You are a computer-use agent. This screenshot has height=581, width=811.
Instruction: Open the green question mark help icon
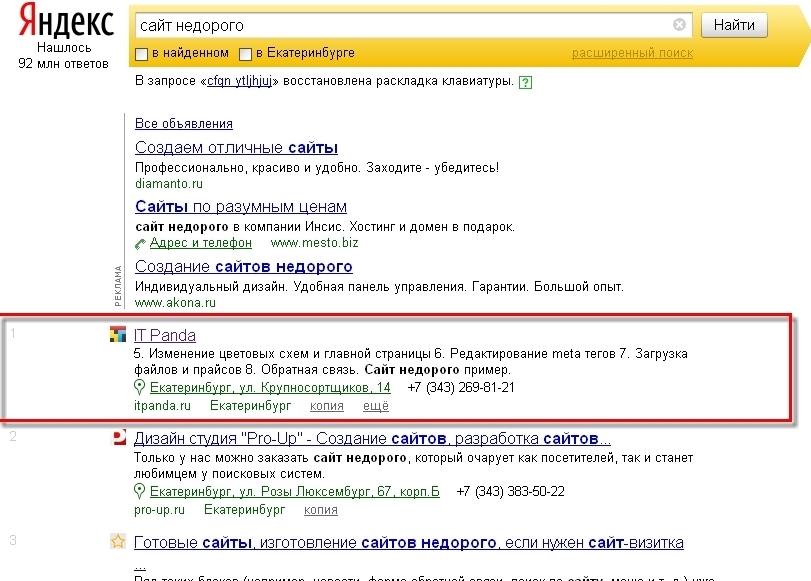coord(525,82)
